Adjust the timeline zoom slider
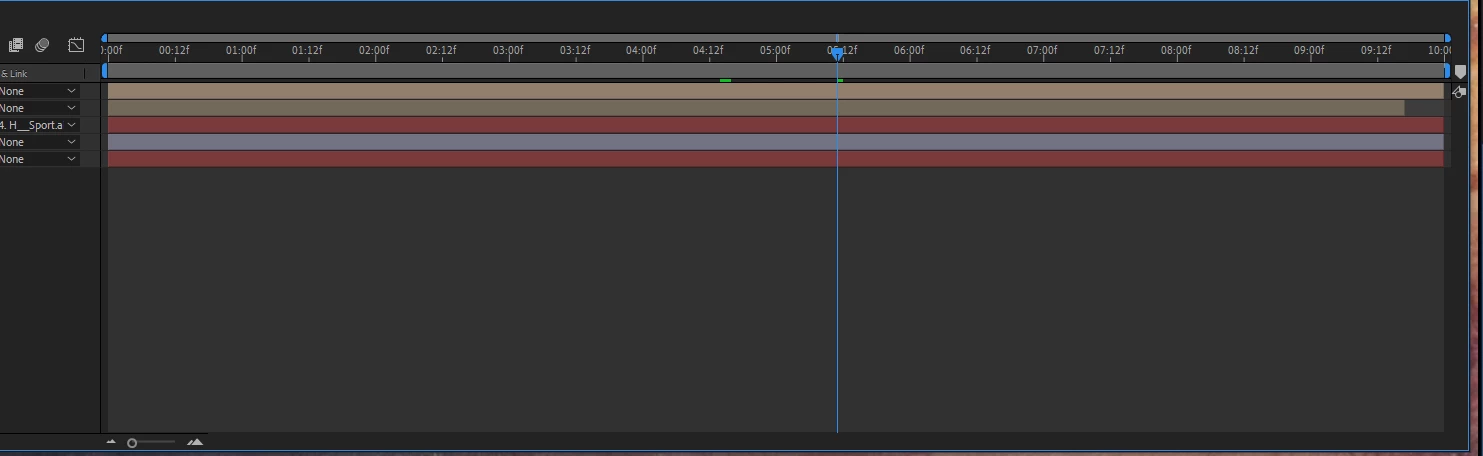This screenshot has height=456, width=1483. [132, 442]
